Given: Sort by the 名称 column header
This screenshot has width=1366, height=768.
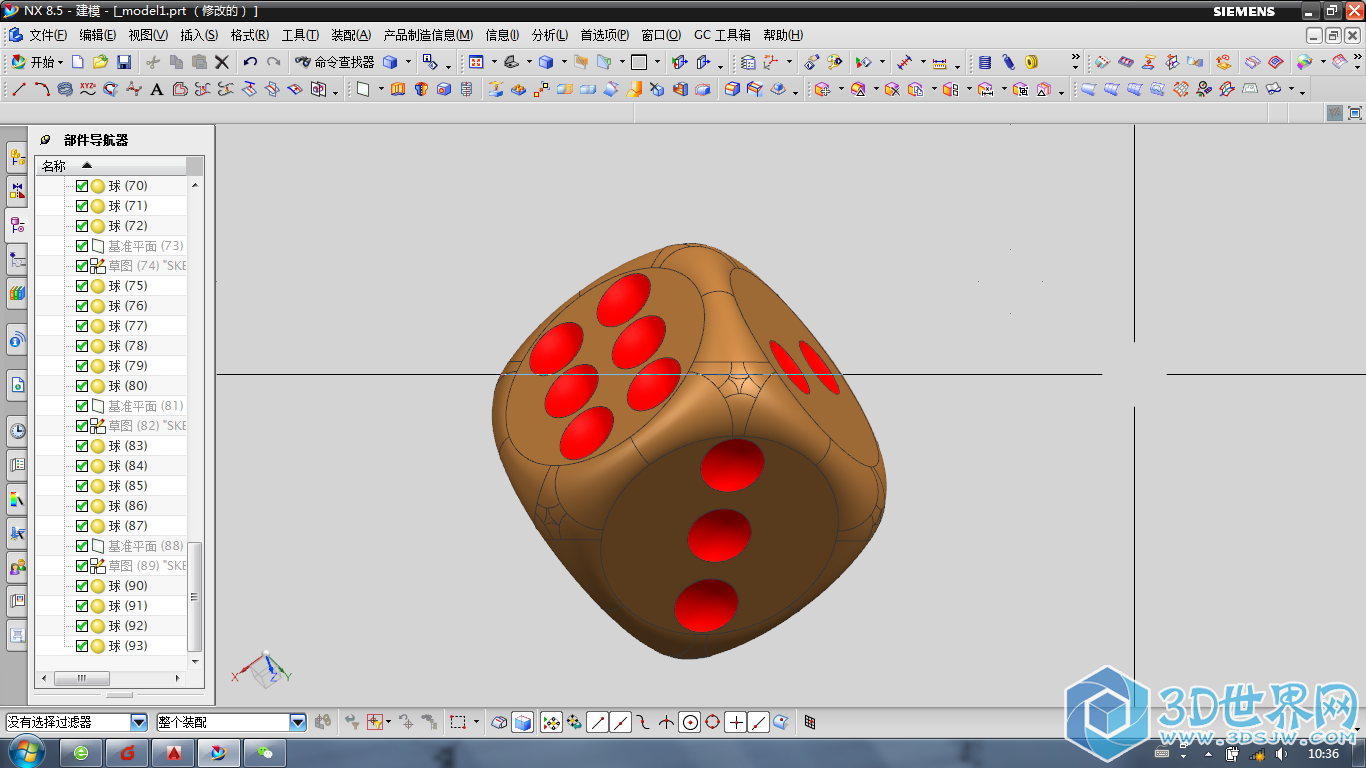Looking at the screenshot, I should pos(110,166).
